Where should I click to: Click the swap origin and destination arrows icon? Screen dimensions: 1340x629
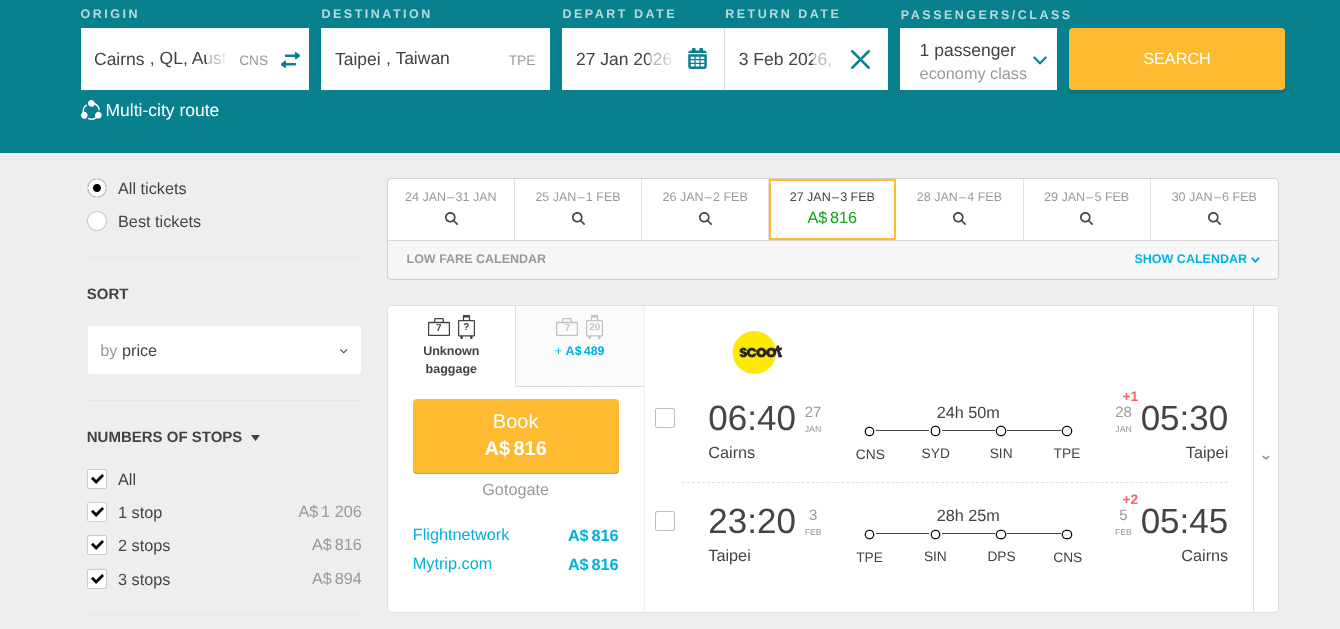pos(290,59)
